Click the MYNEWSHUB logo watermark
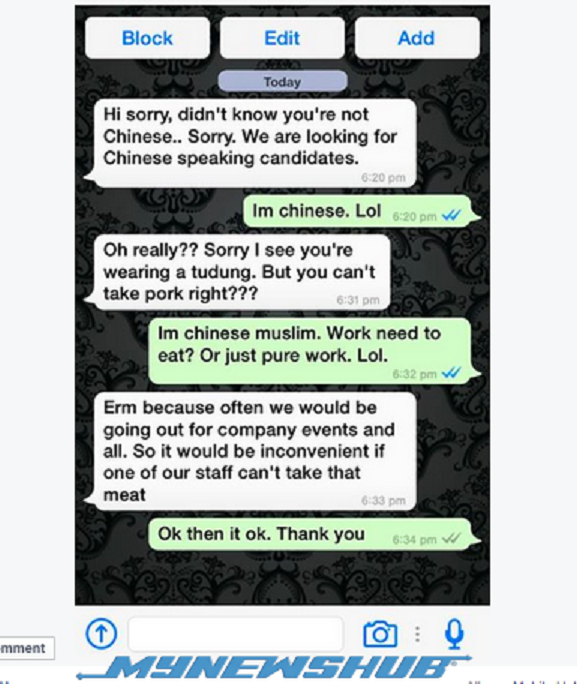577x684 pixels. (275, 668)
